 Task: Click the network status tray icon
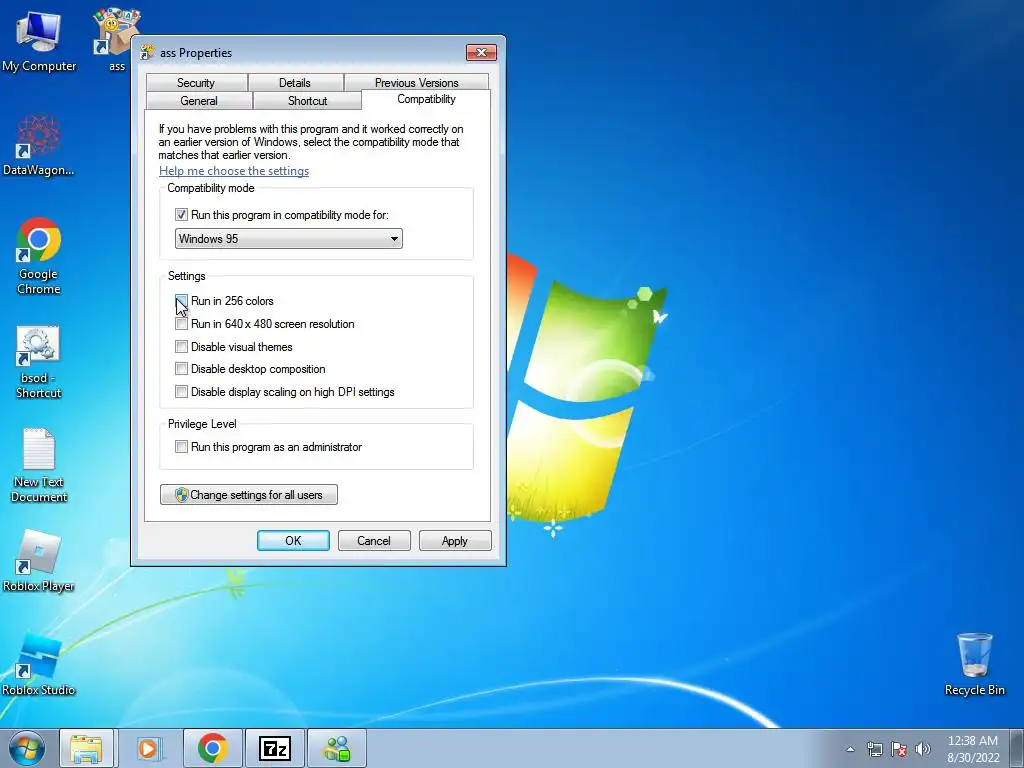point(874,749)
